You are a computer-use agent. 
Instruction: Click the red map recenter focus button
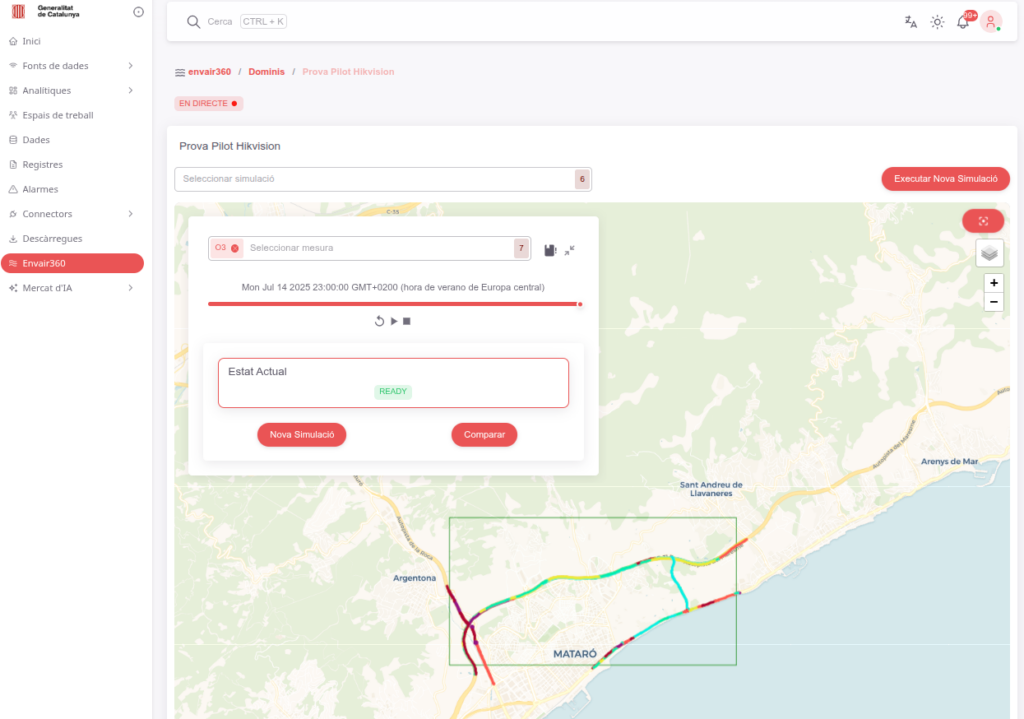point(983,221)
